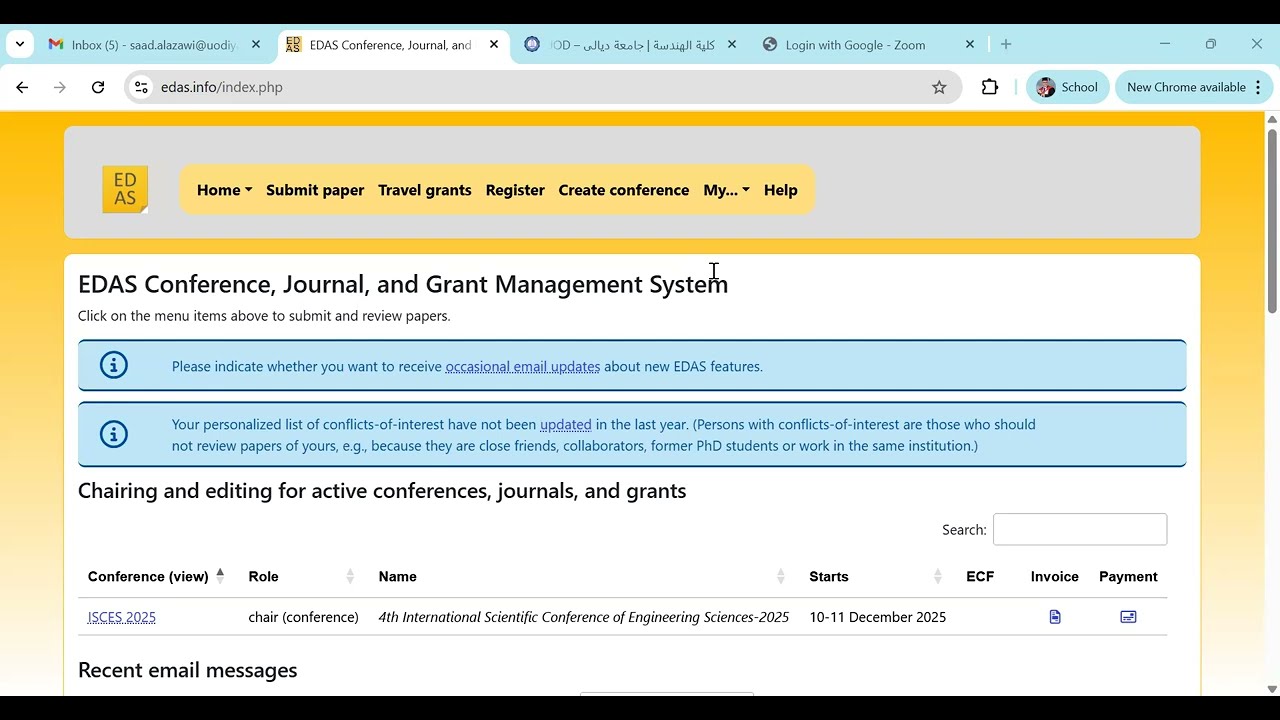
Task: Open the ISCES 2025 conference link
Action: [122, 617]
